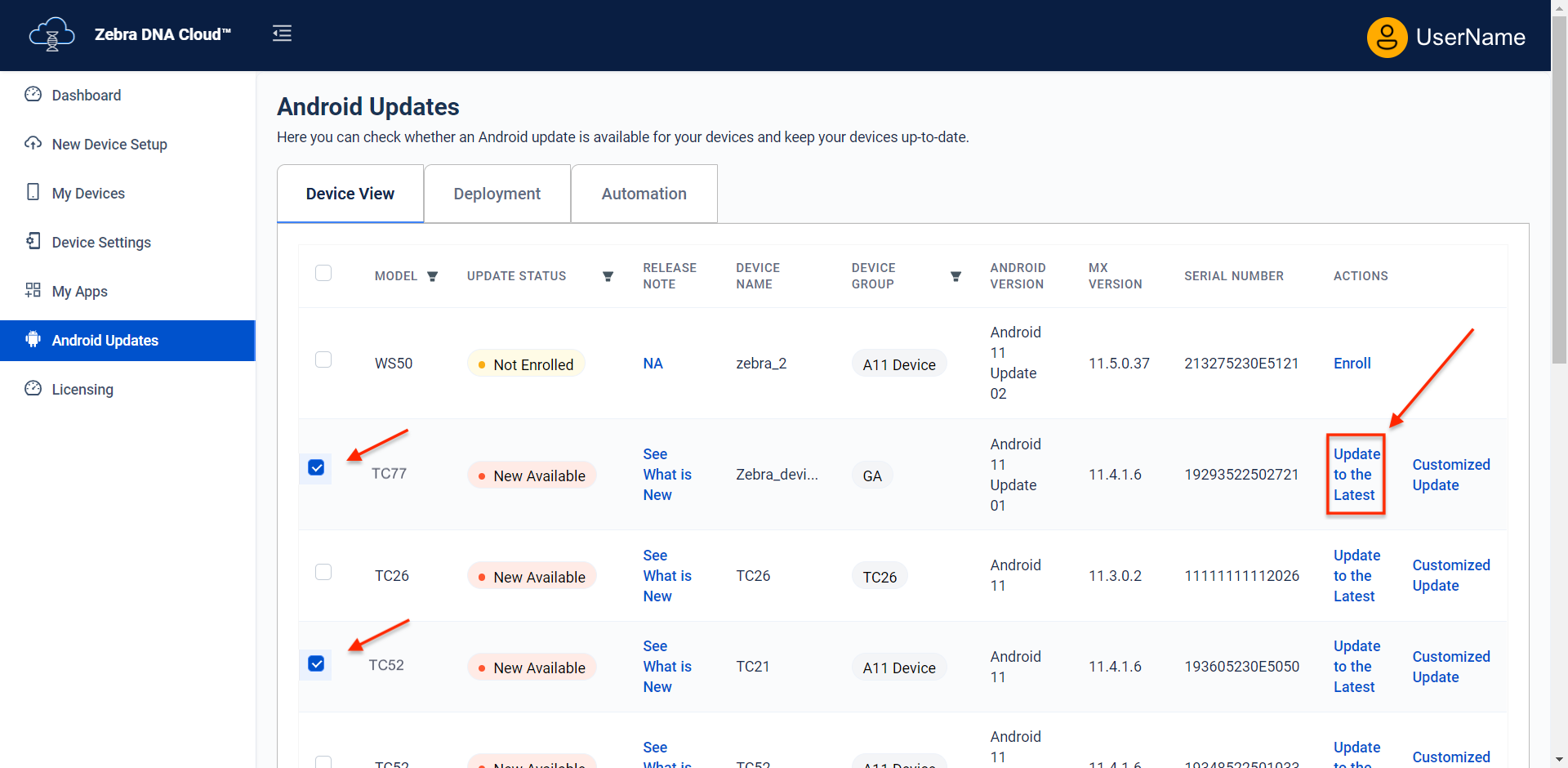The height and width of the screenshot is (768, 1568).
Task: Open Dashboard via its gauge icon
Action: click(x=33, y=95)
